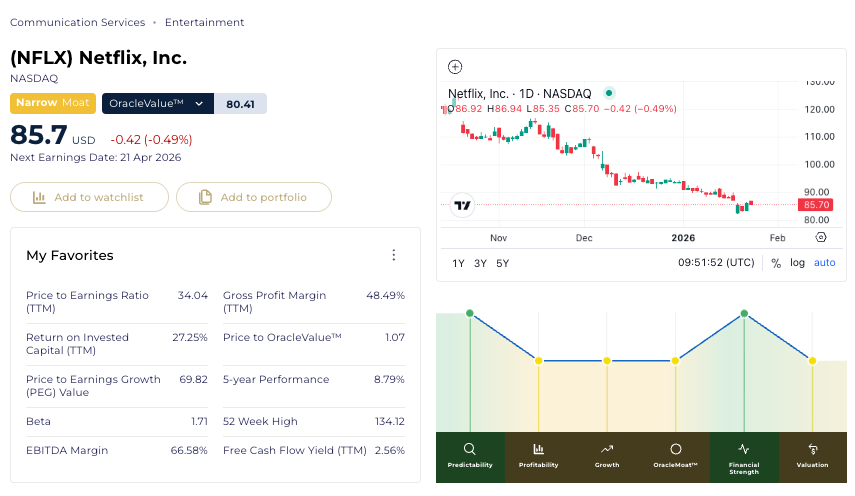Open the Financial Strength pulse icon
The image size is (855, 496).
743,449
